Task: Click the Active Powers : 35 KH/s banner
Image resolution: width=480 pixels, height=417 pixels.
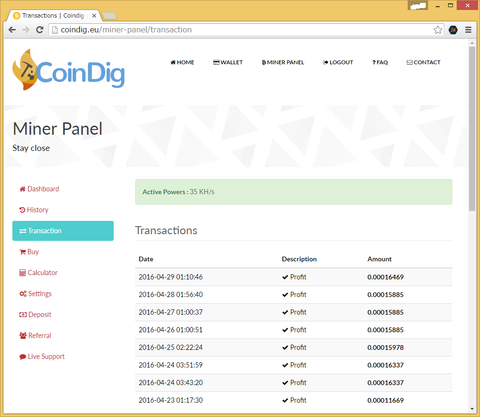Action: point(294,192)
